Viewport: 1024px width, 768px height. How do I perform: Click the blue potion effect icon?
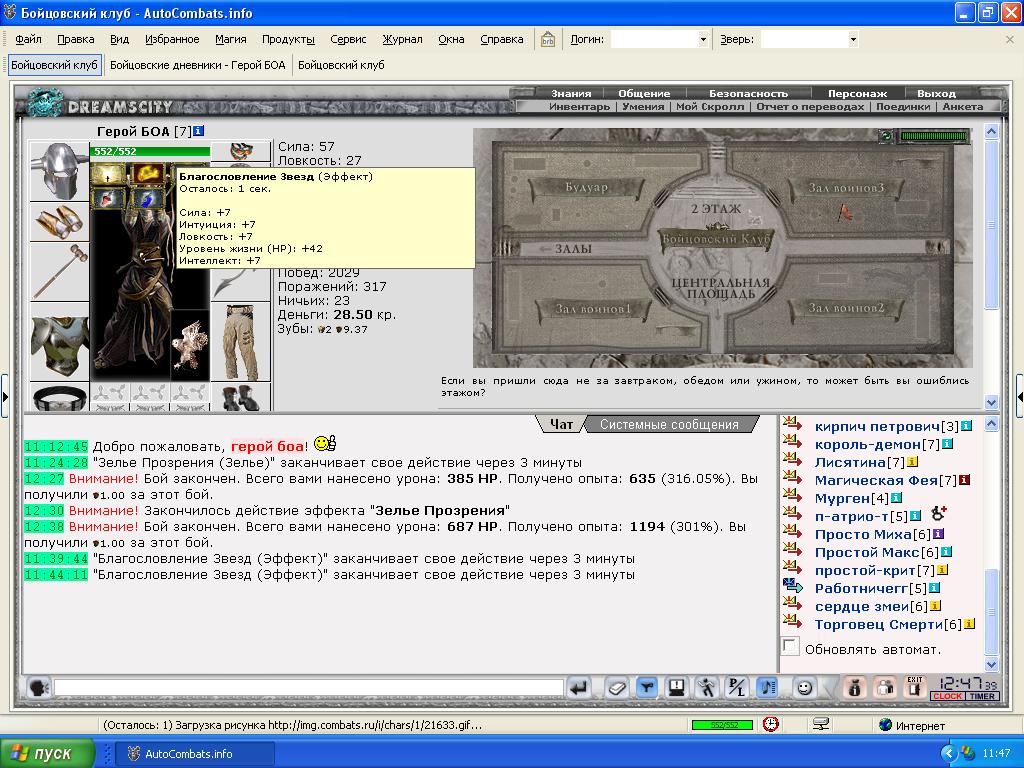(148, 198)
